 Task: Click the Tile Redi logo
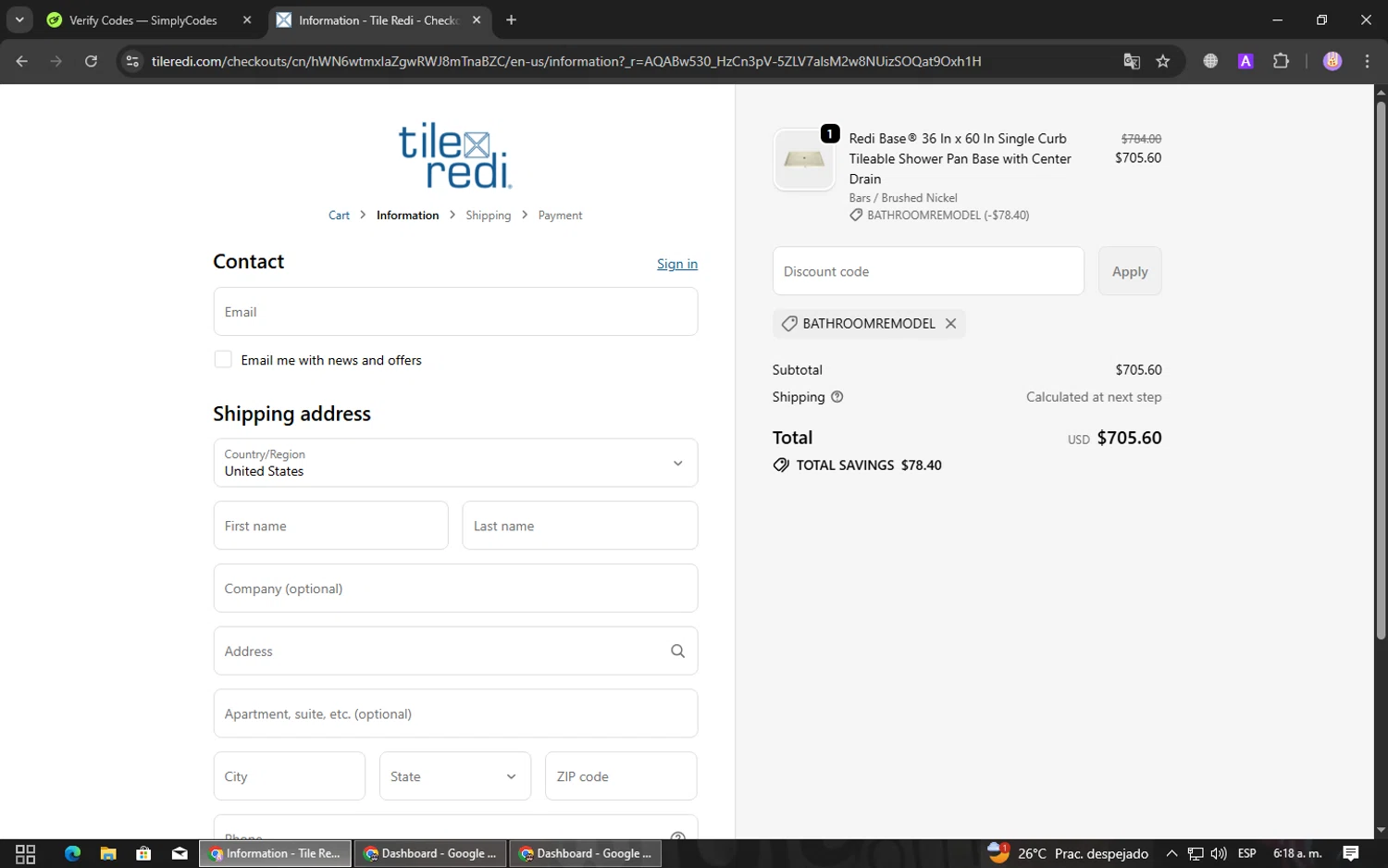coord(455,155)
